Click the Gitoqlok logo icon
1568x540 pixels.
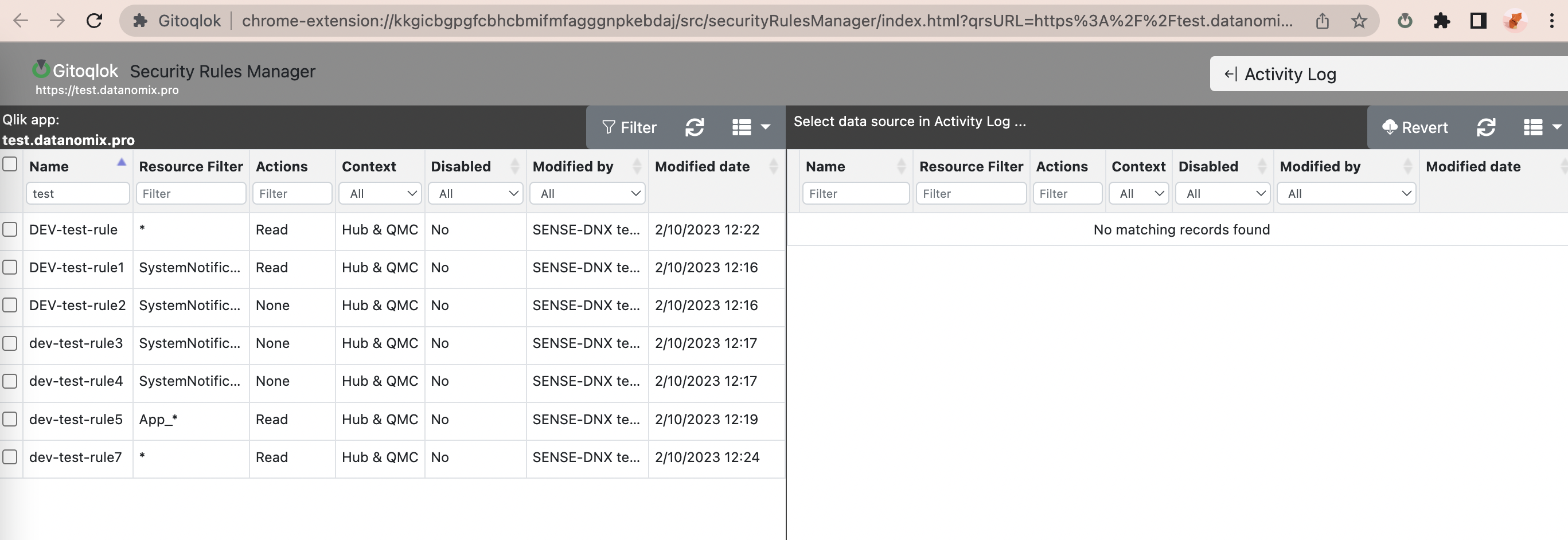coord(40,68)
